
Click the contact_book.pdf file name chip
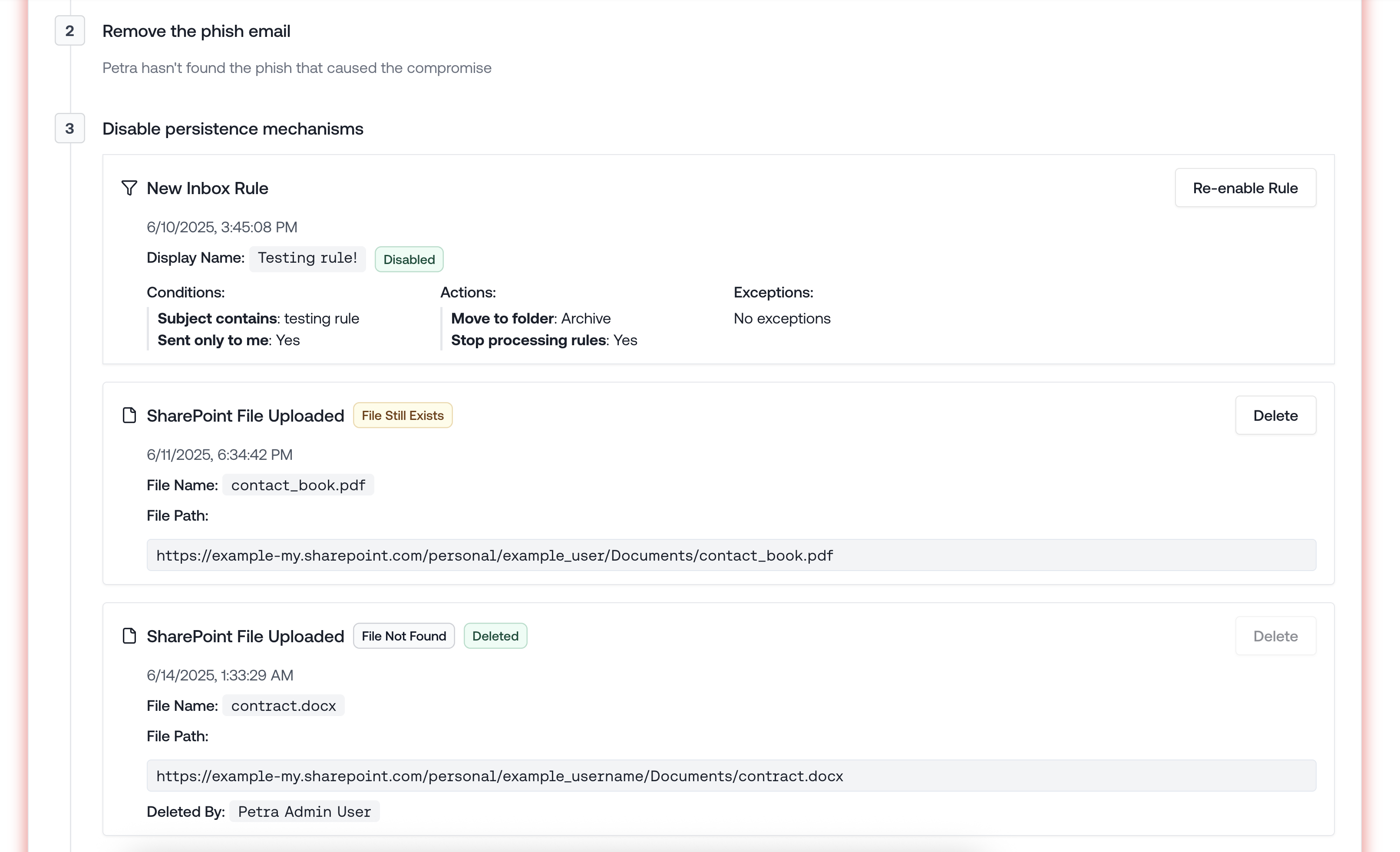click(298, 485)
